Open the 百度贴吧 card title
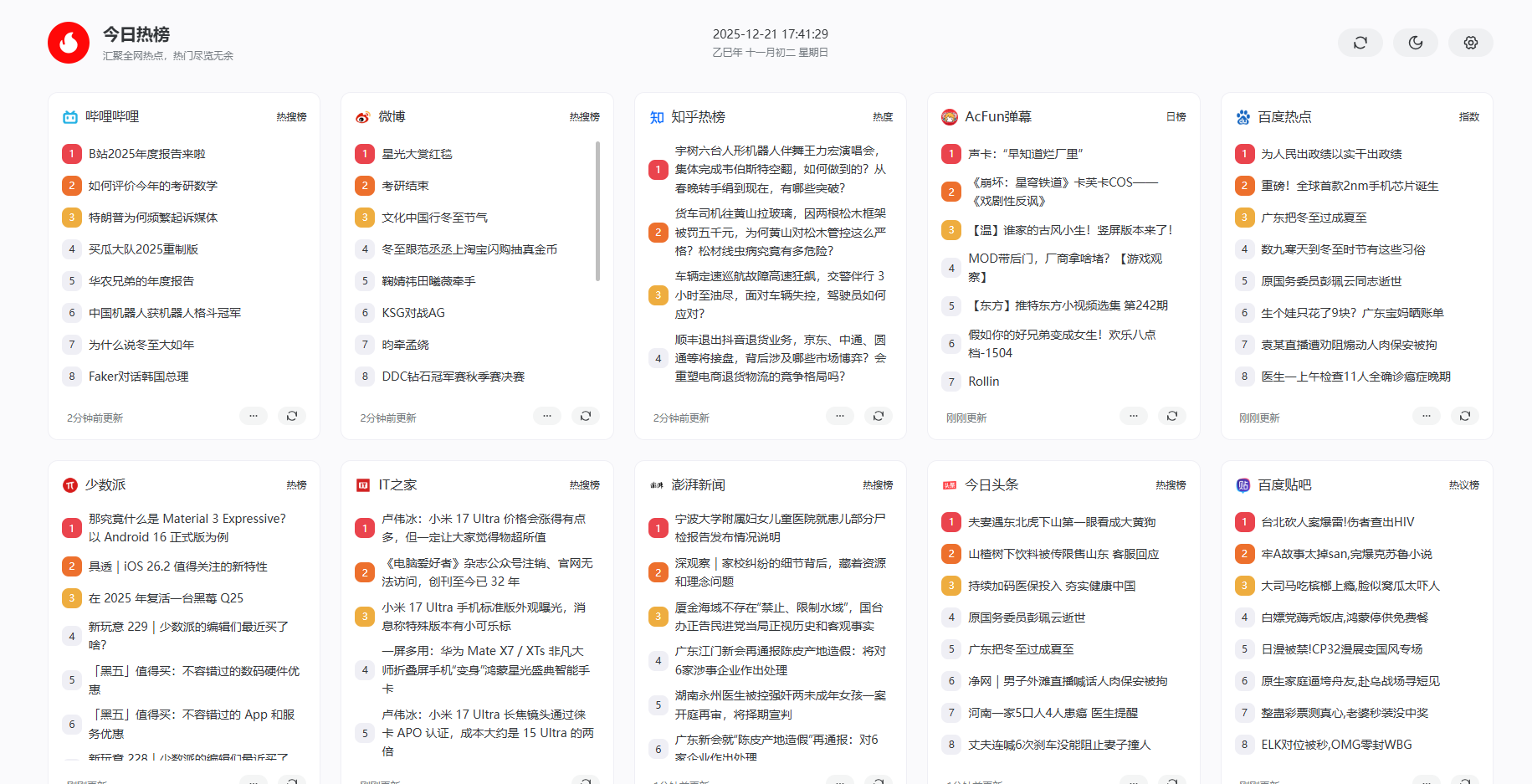This screenshot has width=1532, height=784. pos(1285,485)
